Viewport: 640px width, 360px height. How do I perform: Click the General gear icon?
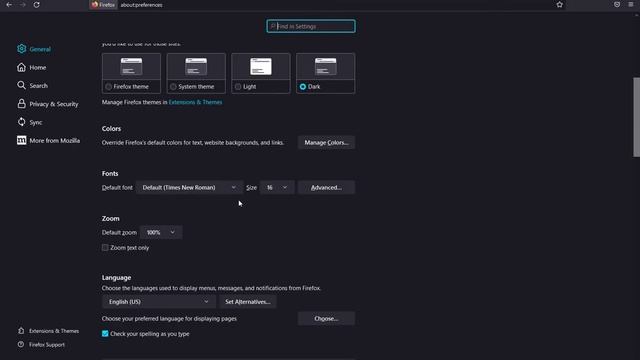coord(22,49)
